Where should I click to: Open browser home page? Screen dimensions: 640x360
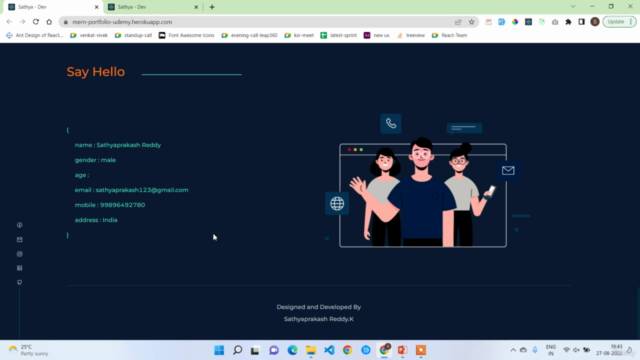[49, 22]
